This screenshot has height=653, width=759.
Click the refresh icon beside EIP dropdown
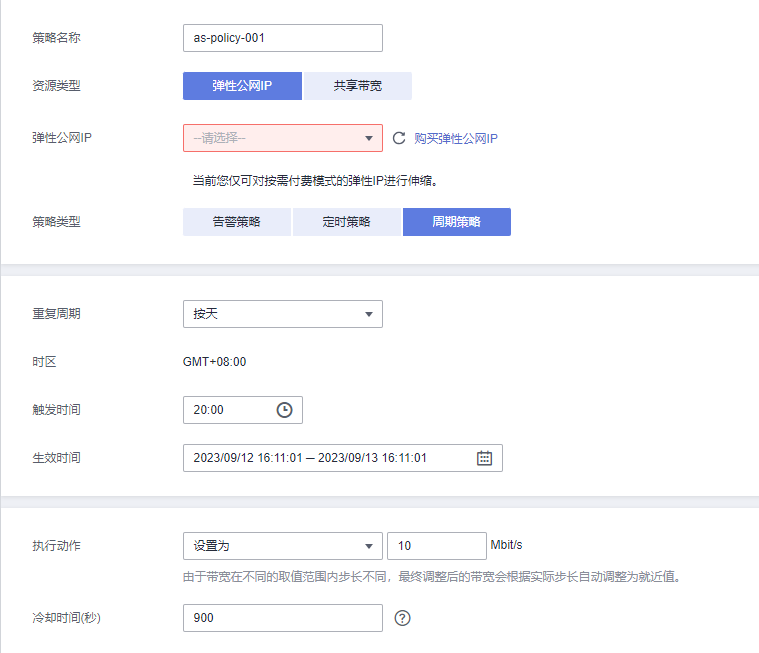(399, 138)
